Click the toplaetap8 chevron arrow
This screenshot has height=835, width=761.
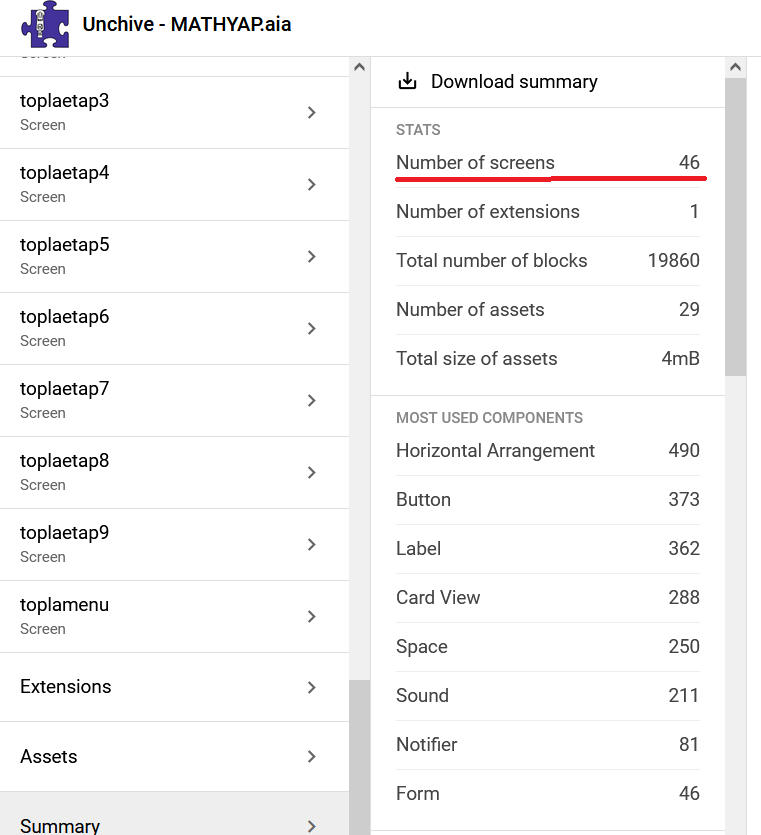click(312, 472)
